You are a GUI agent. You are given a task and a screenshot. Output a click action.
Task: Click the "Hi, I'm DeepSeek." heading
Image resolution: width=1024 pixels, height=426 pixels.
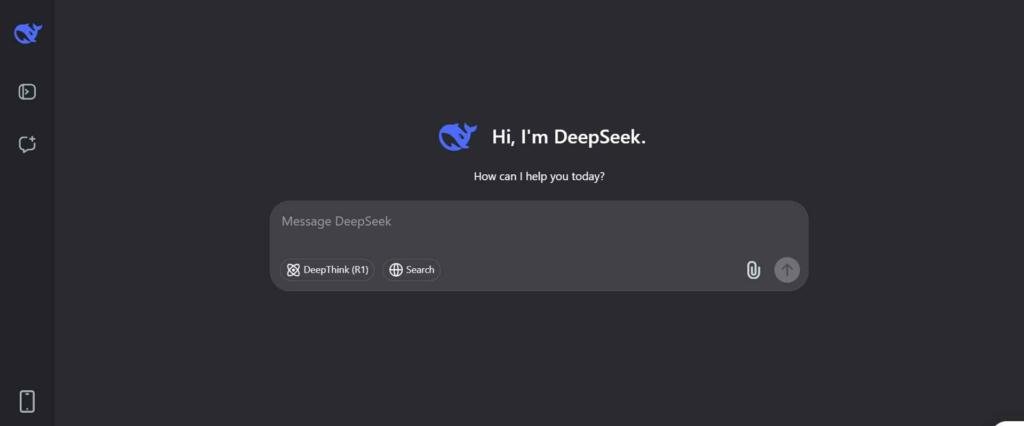(569, 137)
